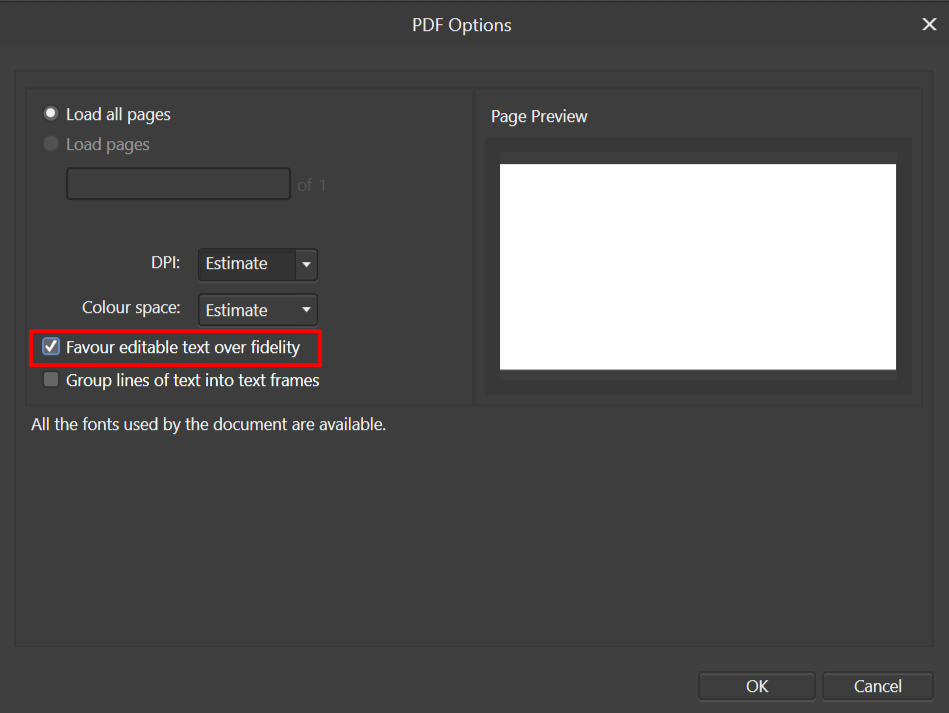Click the blank page preview thumbnail

point(697,266)
